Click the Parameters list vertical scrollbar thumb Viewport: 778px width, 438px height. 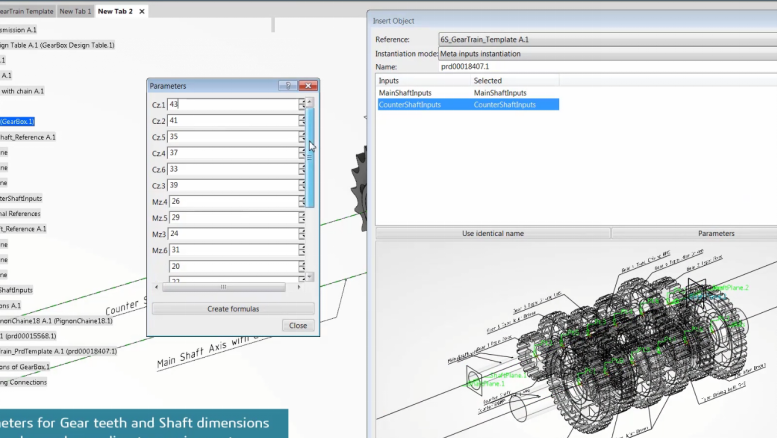310,157
